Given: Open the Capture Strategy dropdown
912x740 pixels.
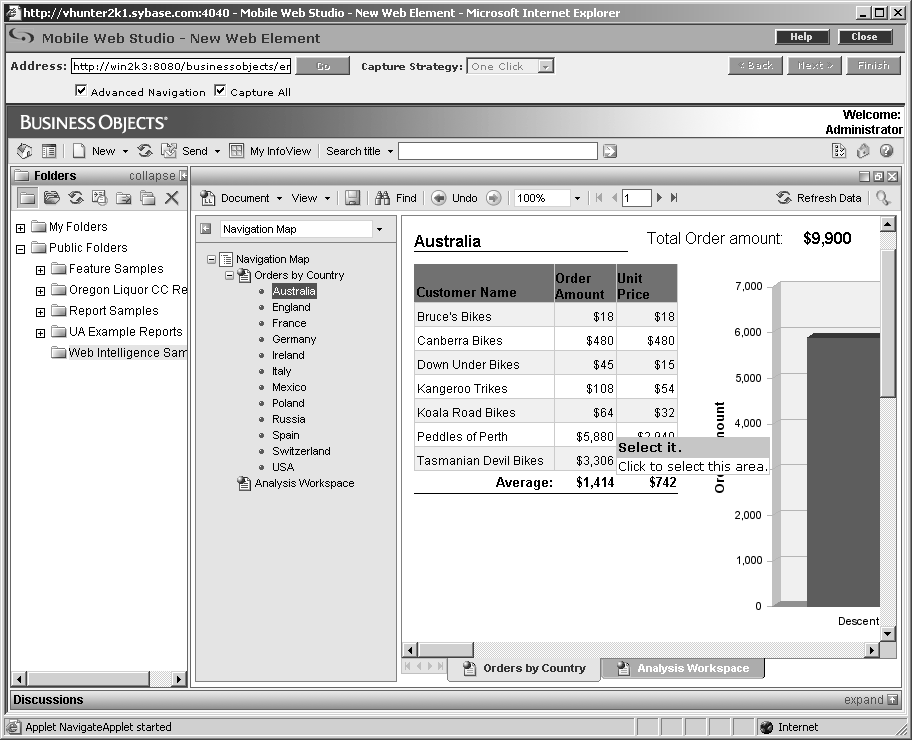Looking at the screenshot, I should tap(545, 66).
